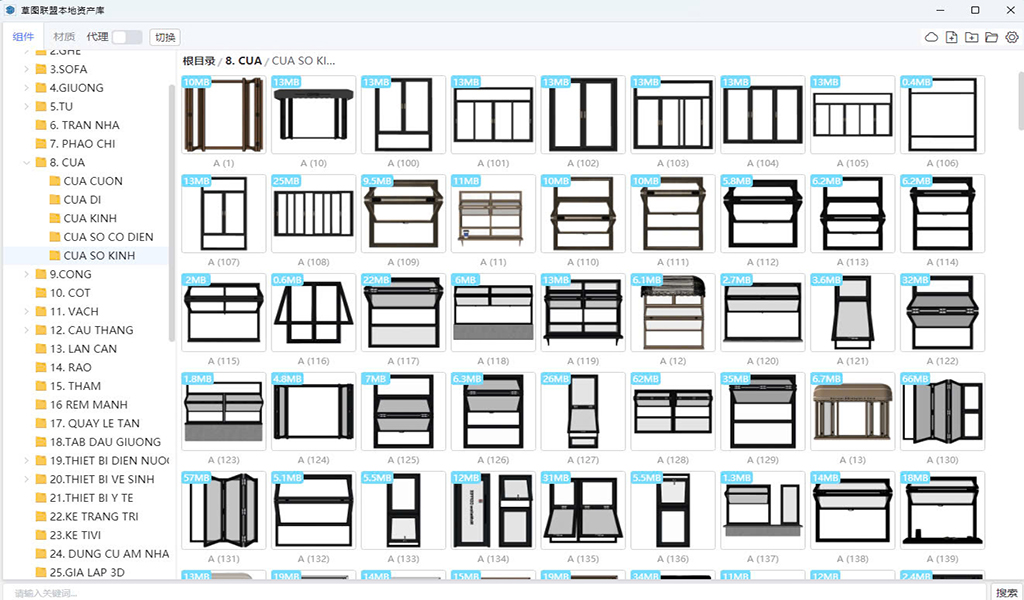Image resolution: width=1024 pixels, height=600 pixels.
Task: Click the 搜索 search button
Action: coord(1006,592)
